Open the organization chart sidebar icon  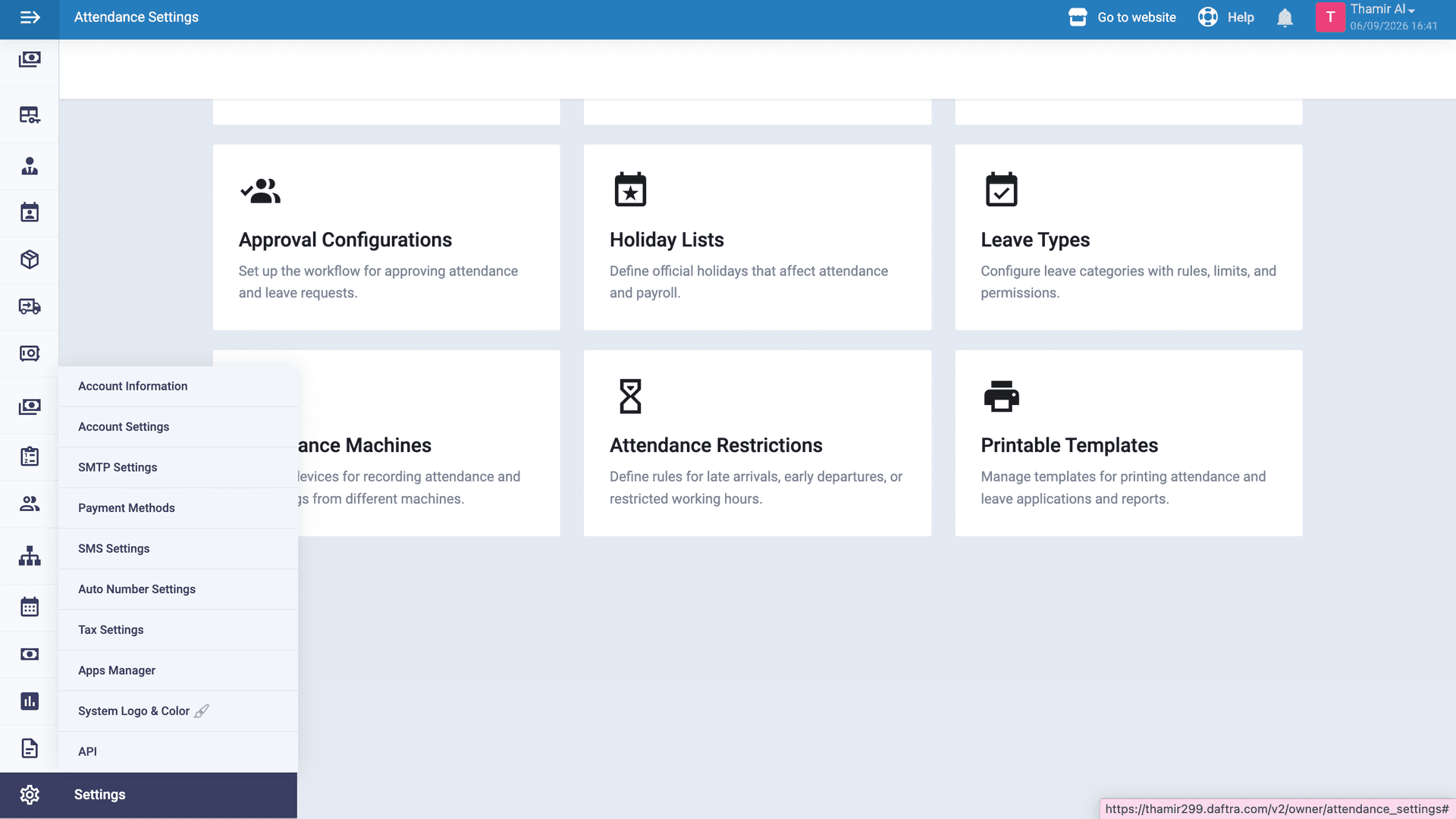(x=30, y=556)
